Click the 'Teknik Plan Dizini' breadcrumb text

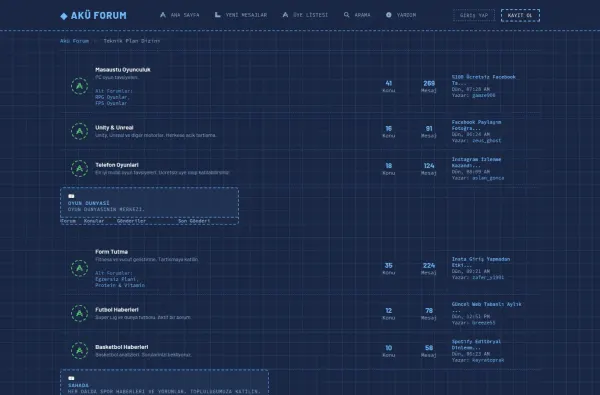coord(132,41)
